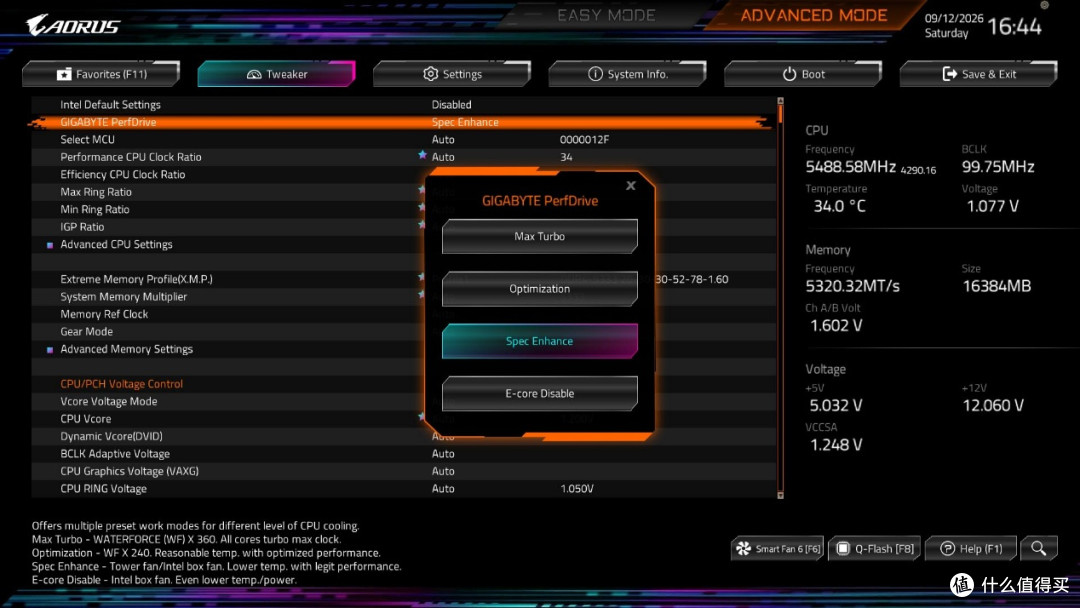Click Auto value for Select MCU
Image resolution: width=1080 pixels, height=608 pixels.
[443, 140]
